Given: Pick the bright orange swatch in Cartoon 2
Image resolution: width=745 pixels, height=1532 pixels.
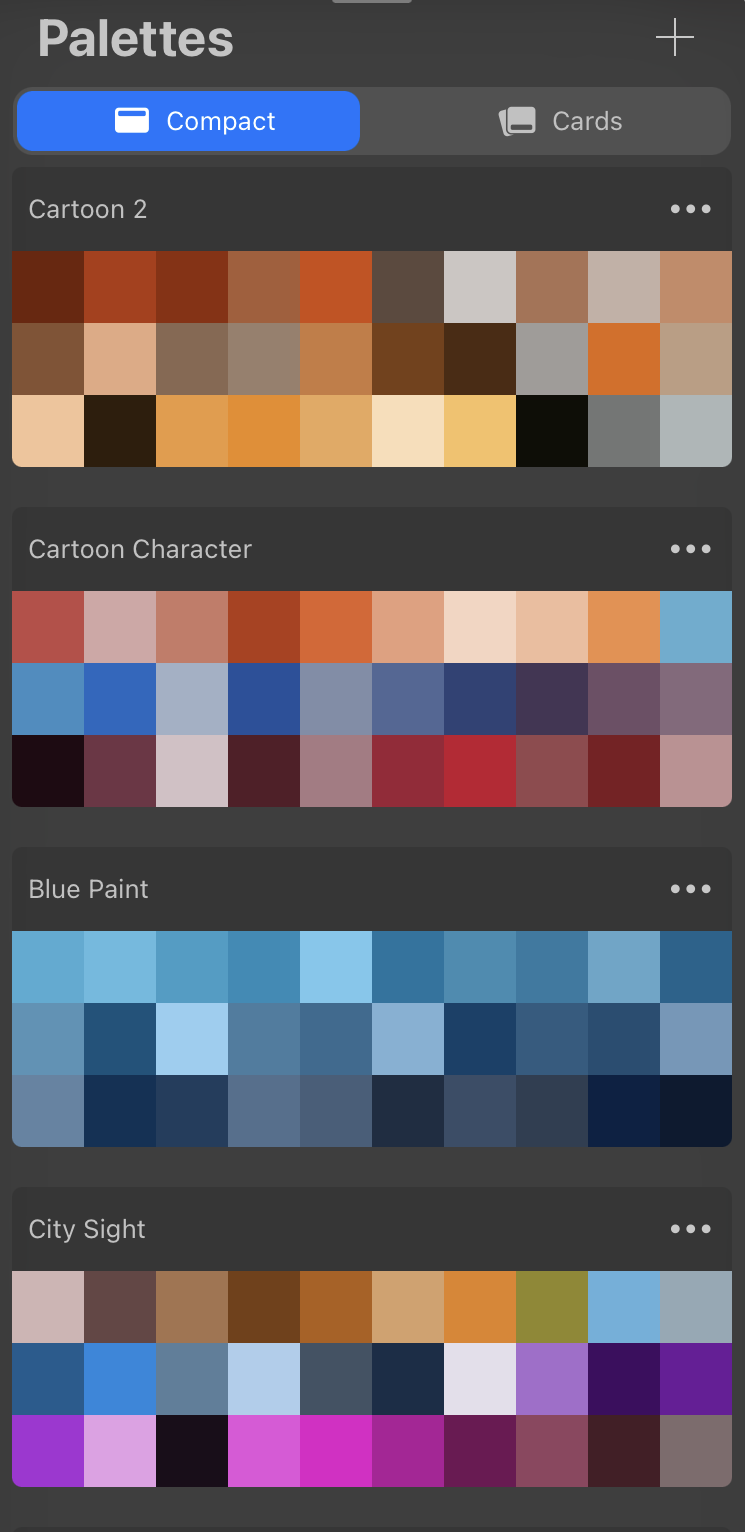Looking at the screenshot, I should pyautogui.click(x=624, y=359).
